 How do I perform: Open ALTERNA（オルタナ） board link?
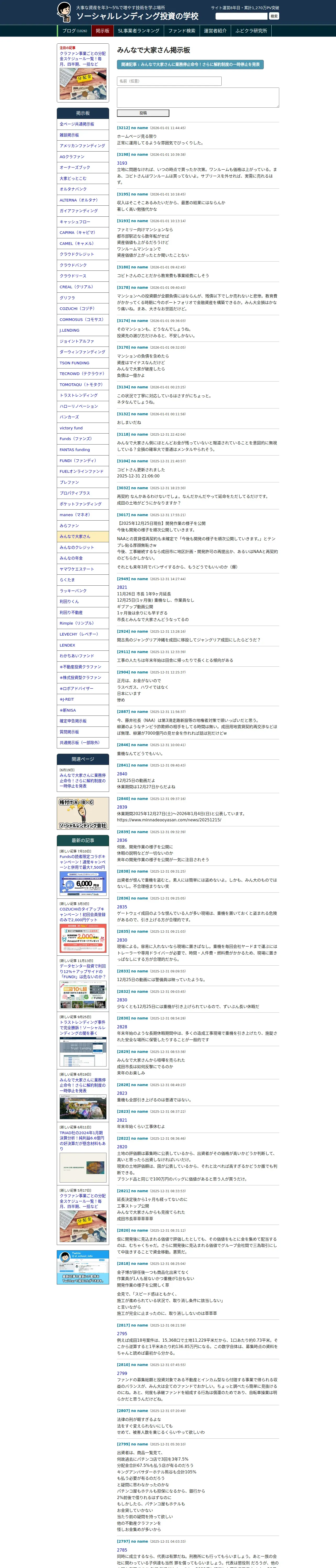(83, 200)
